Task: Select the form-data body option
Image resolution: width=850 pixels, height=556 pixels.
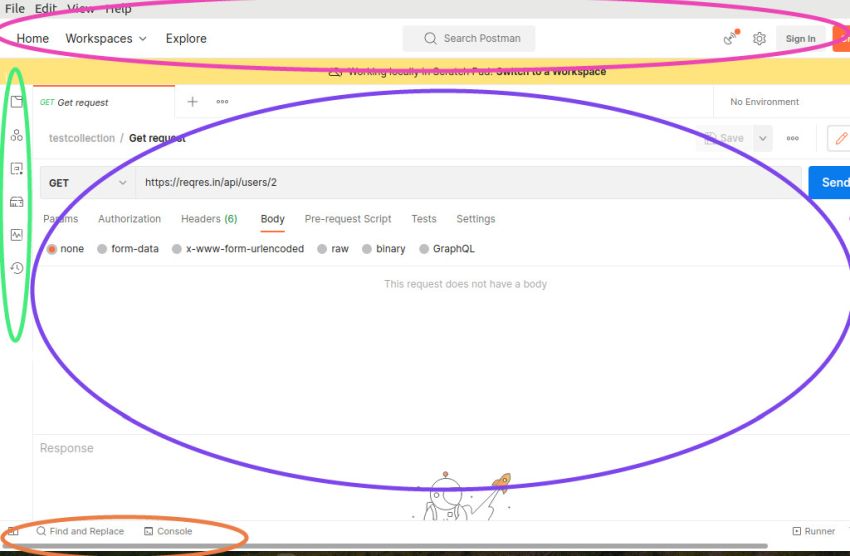Action: tap(102, 249)
